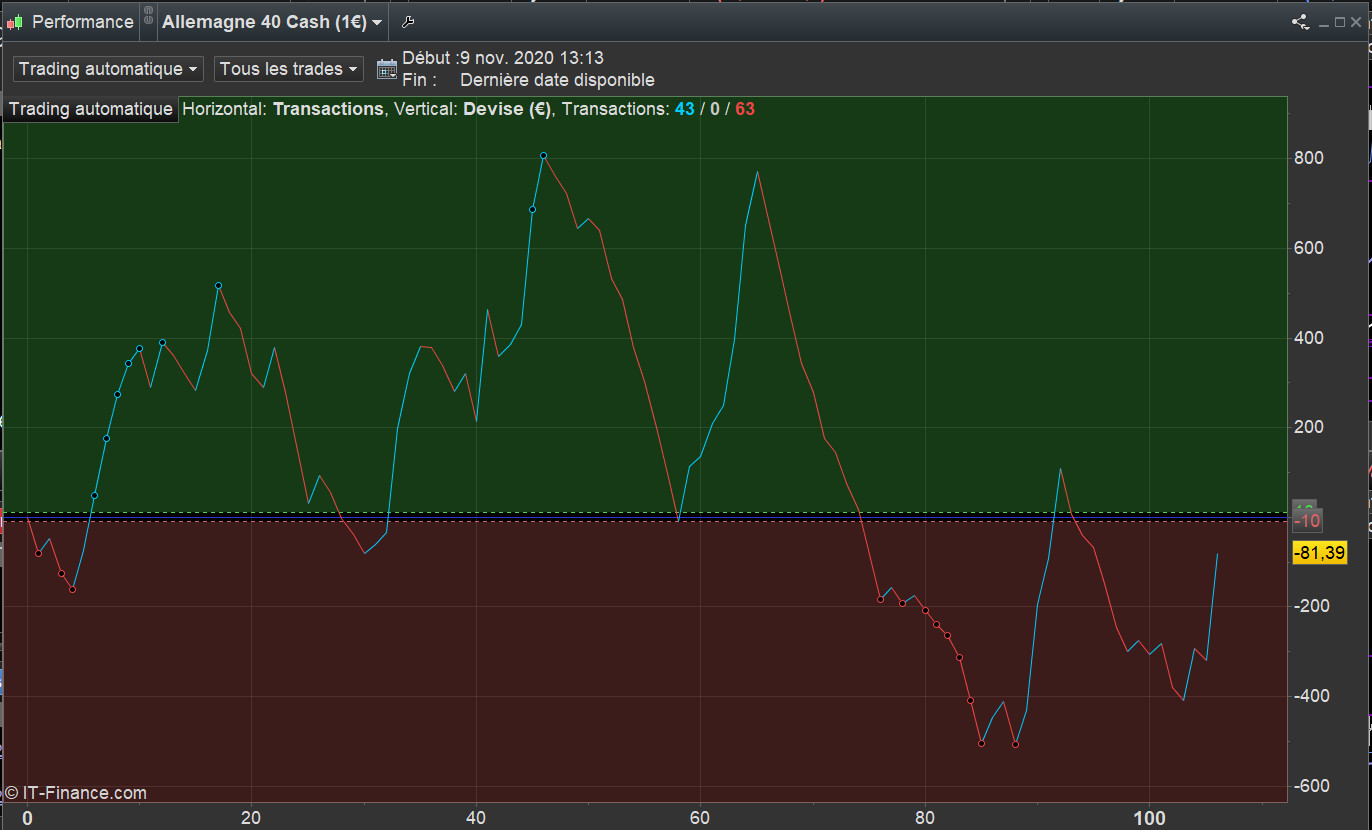Click the 100 mark on horizontal axis
This screenshot has width=1372, height=830.
coord(1149,818)
